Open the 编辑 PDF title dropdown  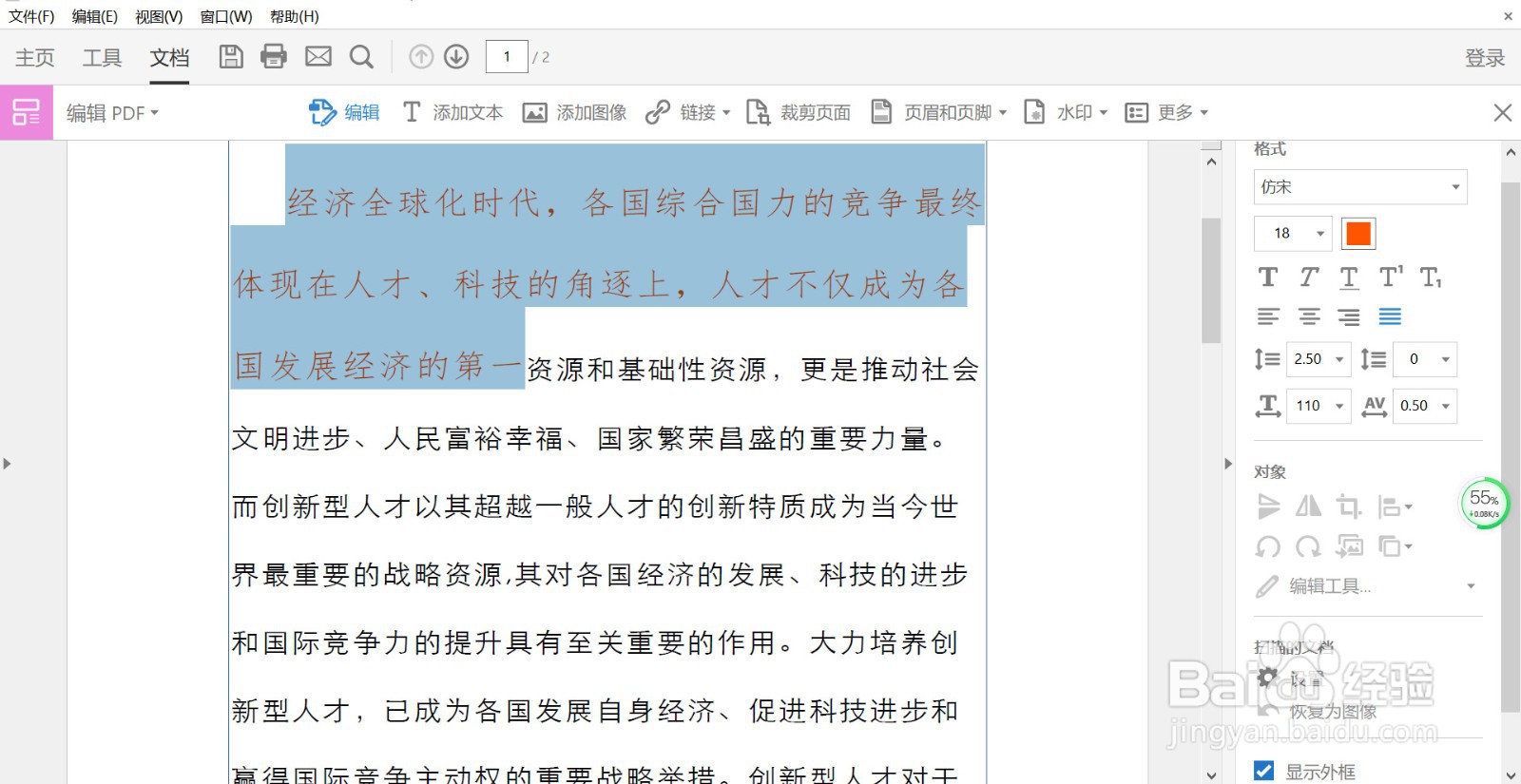click(x=112, y=113)
